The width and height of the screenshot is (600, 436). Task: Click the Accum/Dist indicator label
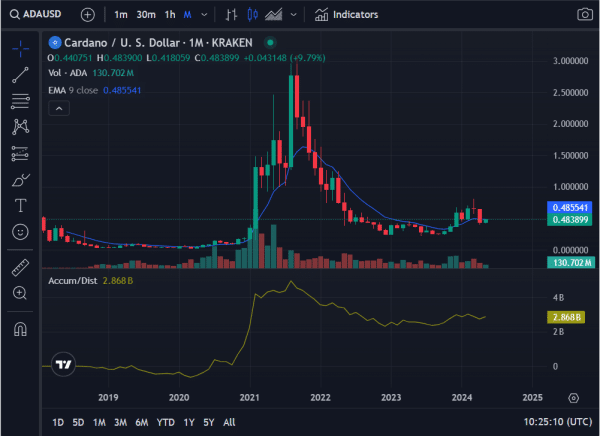pyautogui.click(x=73, y=281)
